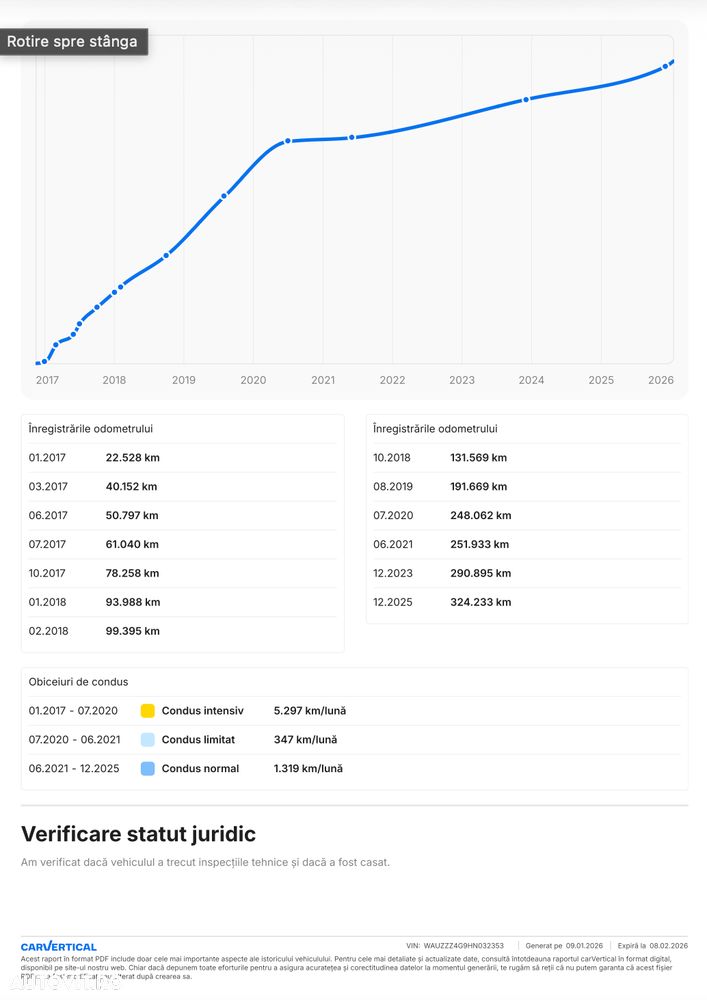The height and width of the screenshot is (1000, 707).
Task: Click the yellow Condus intensiv color square
Action: click(148, 711)
